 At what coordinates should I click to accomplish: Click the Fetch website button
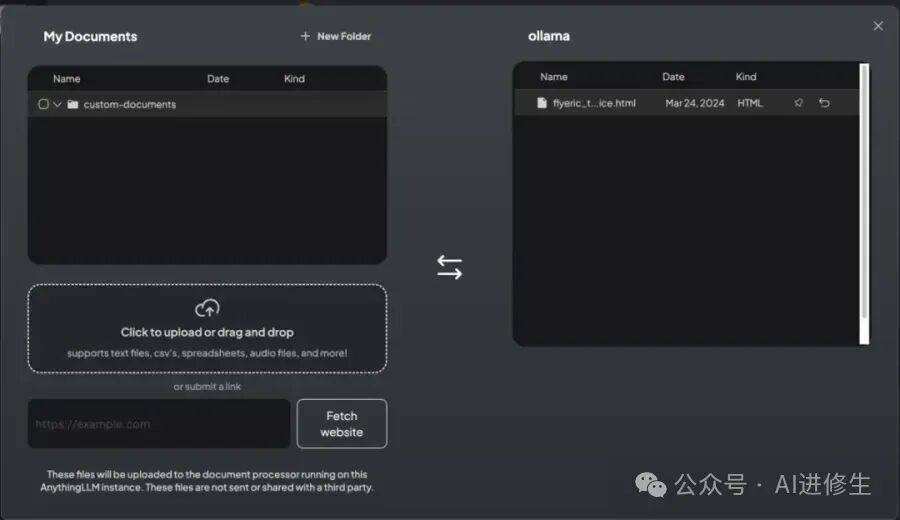coord(342,424)
